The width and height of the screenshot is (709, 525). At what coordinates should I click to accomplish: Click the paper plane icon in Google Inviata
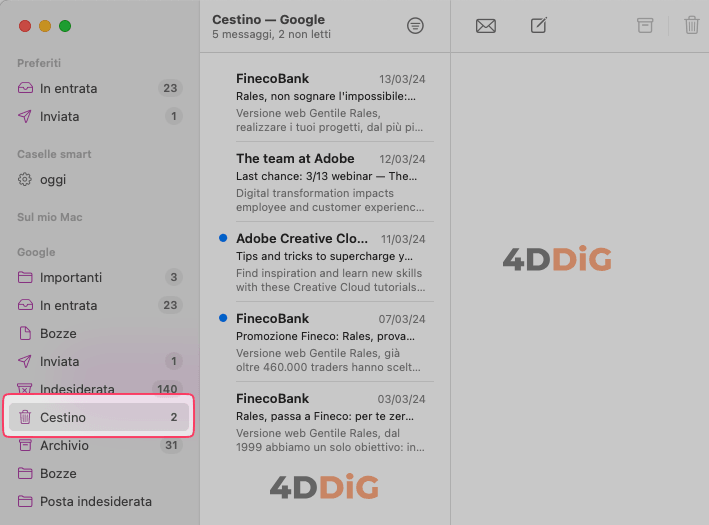(25, 361)
